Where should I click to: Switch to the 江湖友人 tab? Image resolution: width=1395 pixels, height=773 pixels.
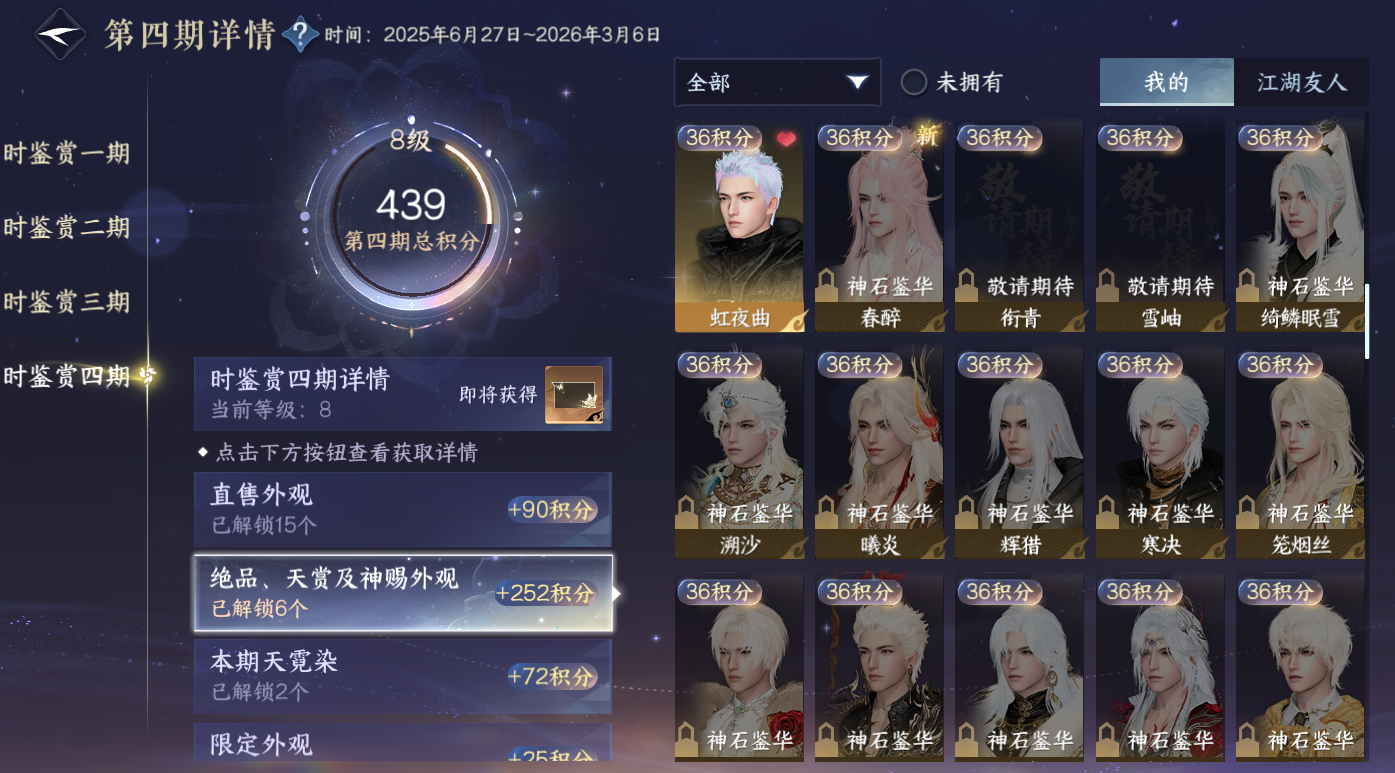click(1302, 82)
